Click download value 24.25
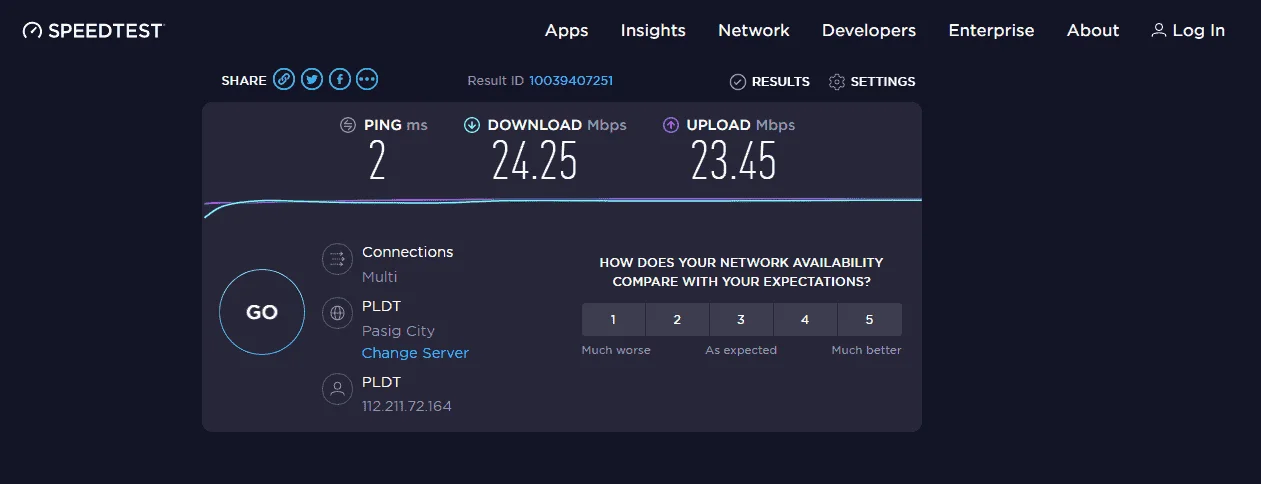1261x484 pixels. point(535,160)
